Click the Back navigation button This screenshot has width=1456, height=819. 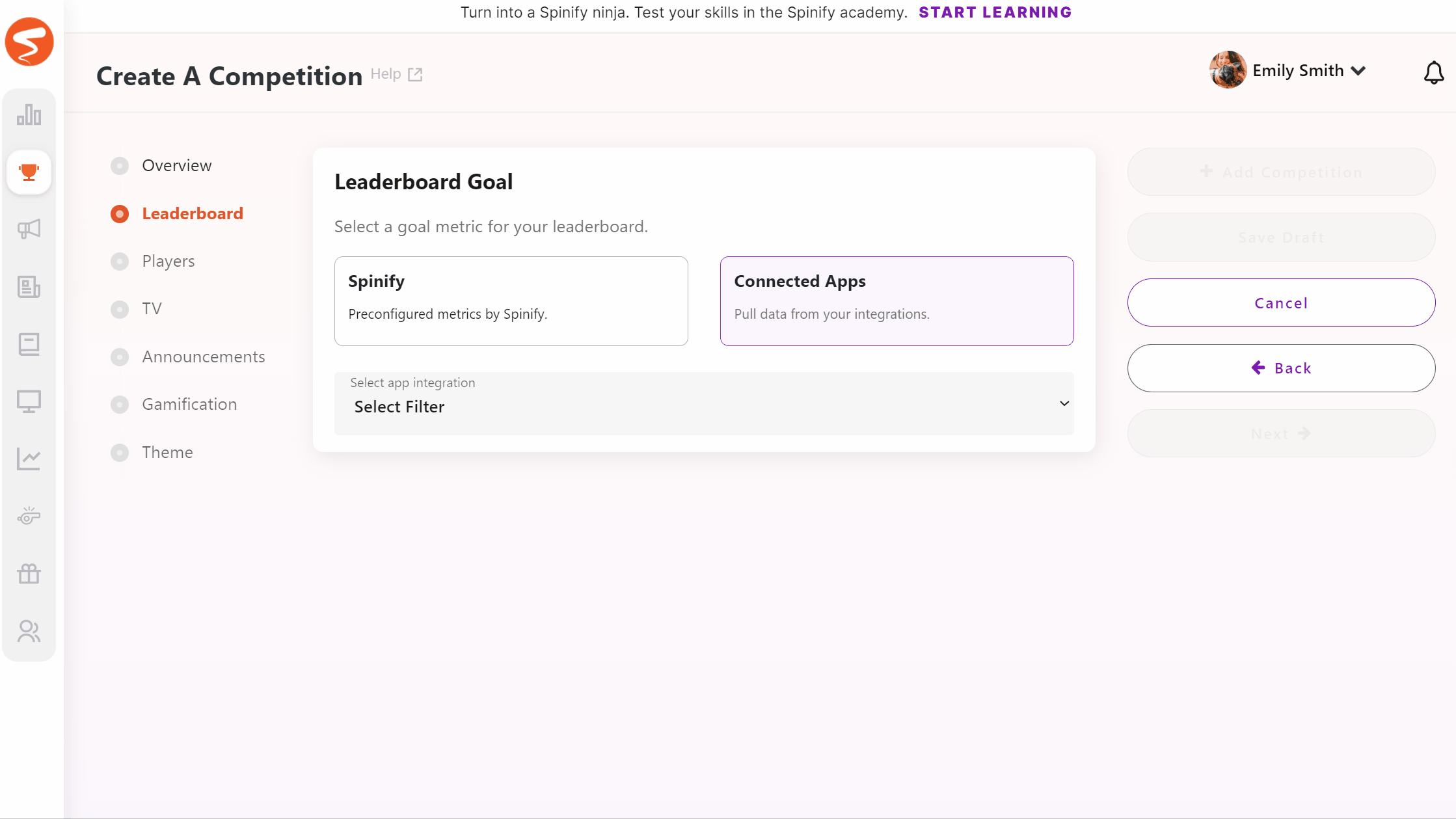(1282, 368)
